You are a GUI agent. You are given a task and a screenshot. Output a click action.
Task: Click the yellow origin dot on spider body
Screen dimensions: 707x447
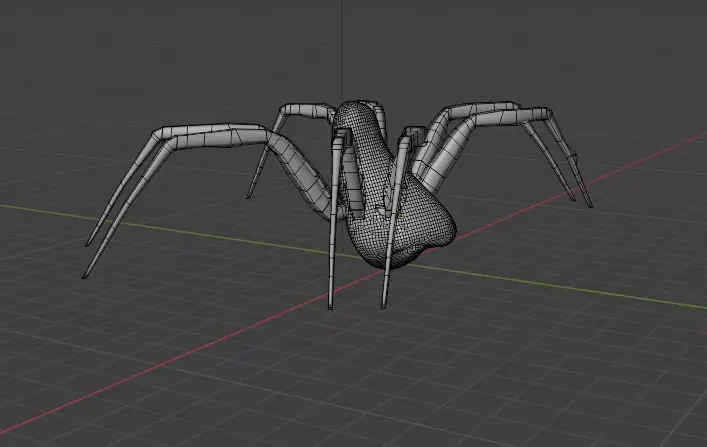point(401,215)
